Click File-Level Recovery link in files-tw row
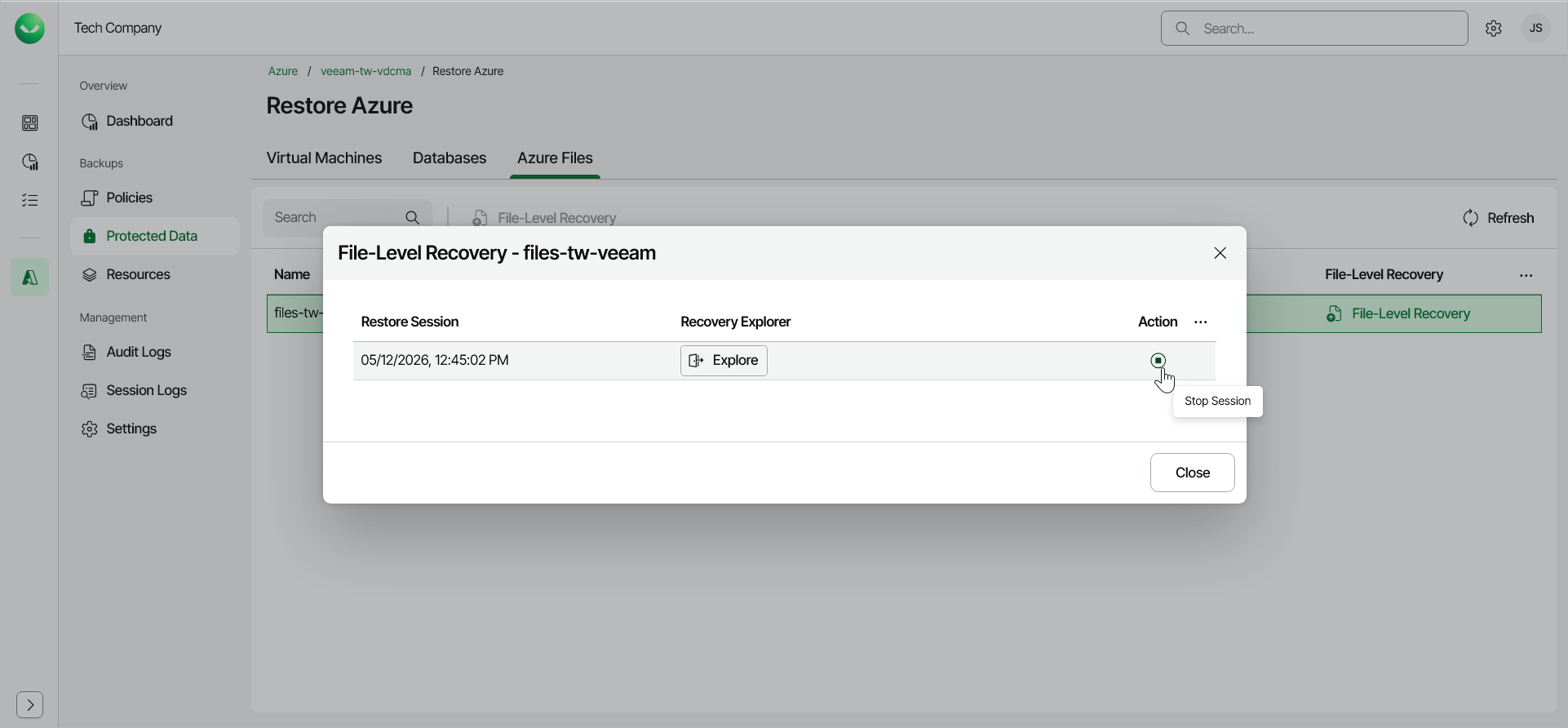This screenshot has height=728, width=1568. point(1411,314)
